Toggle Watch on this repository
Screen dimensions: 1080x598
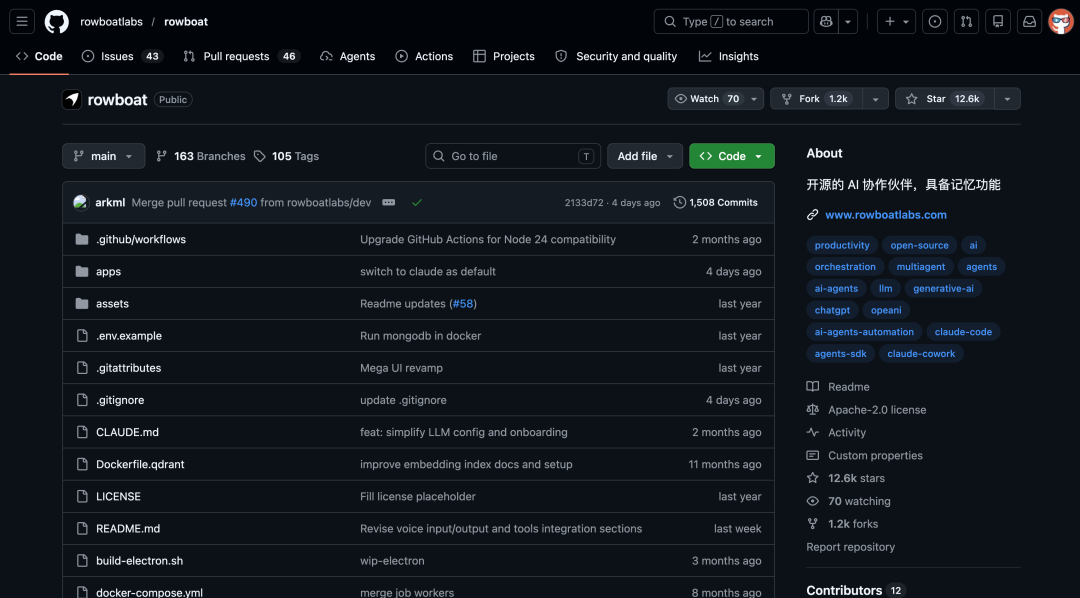[708, 99]
